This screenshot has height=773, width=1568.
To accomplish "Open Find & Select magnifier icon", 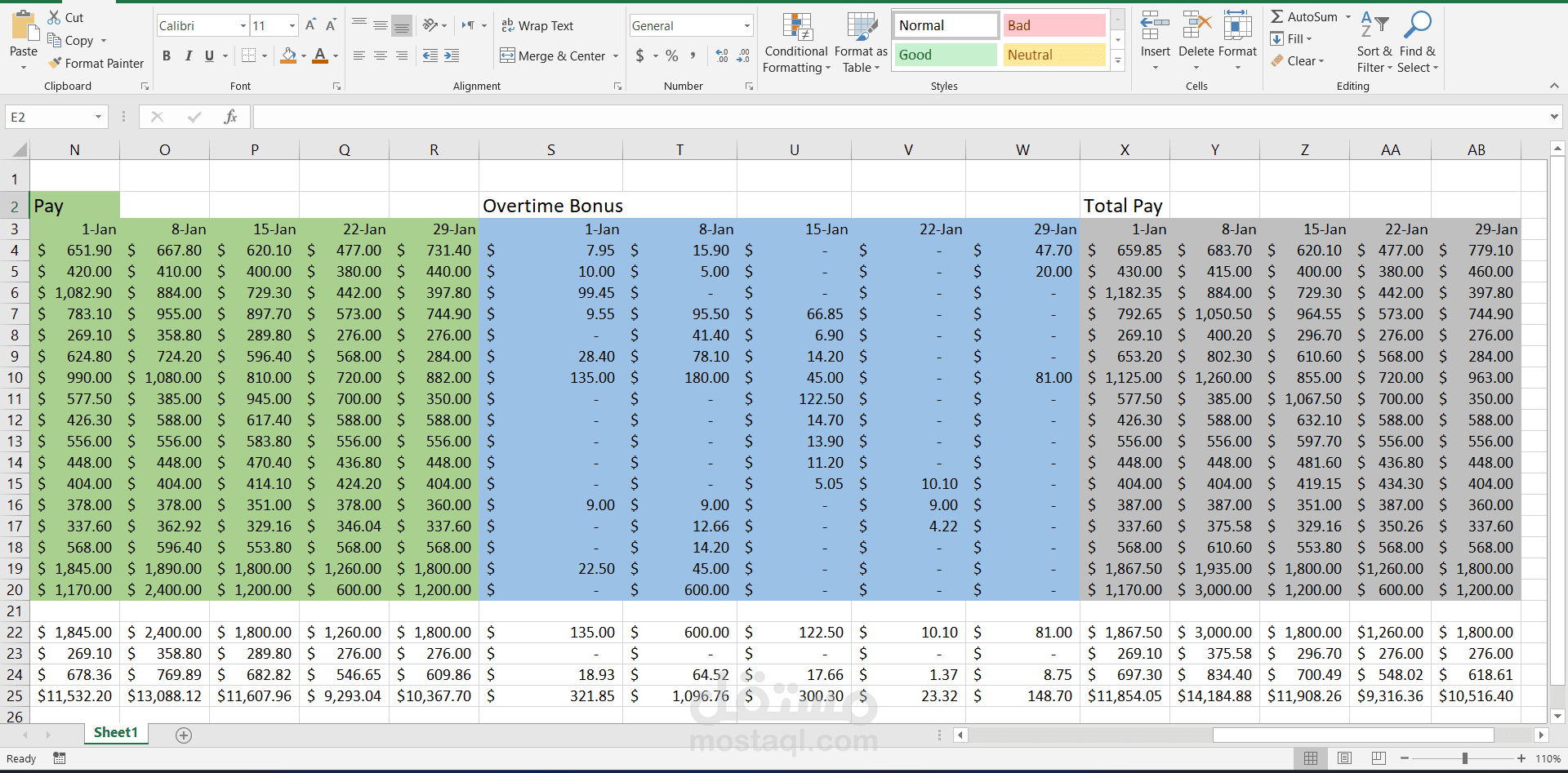I will click(1418, 25).
